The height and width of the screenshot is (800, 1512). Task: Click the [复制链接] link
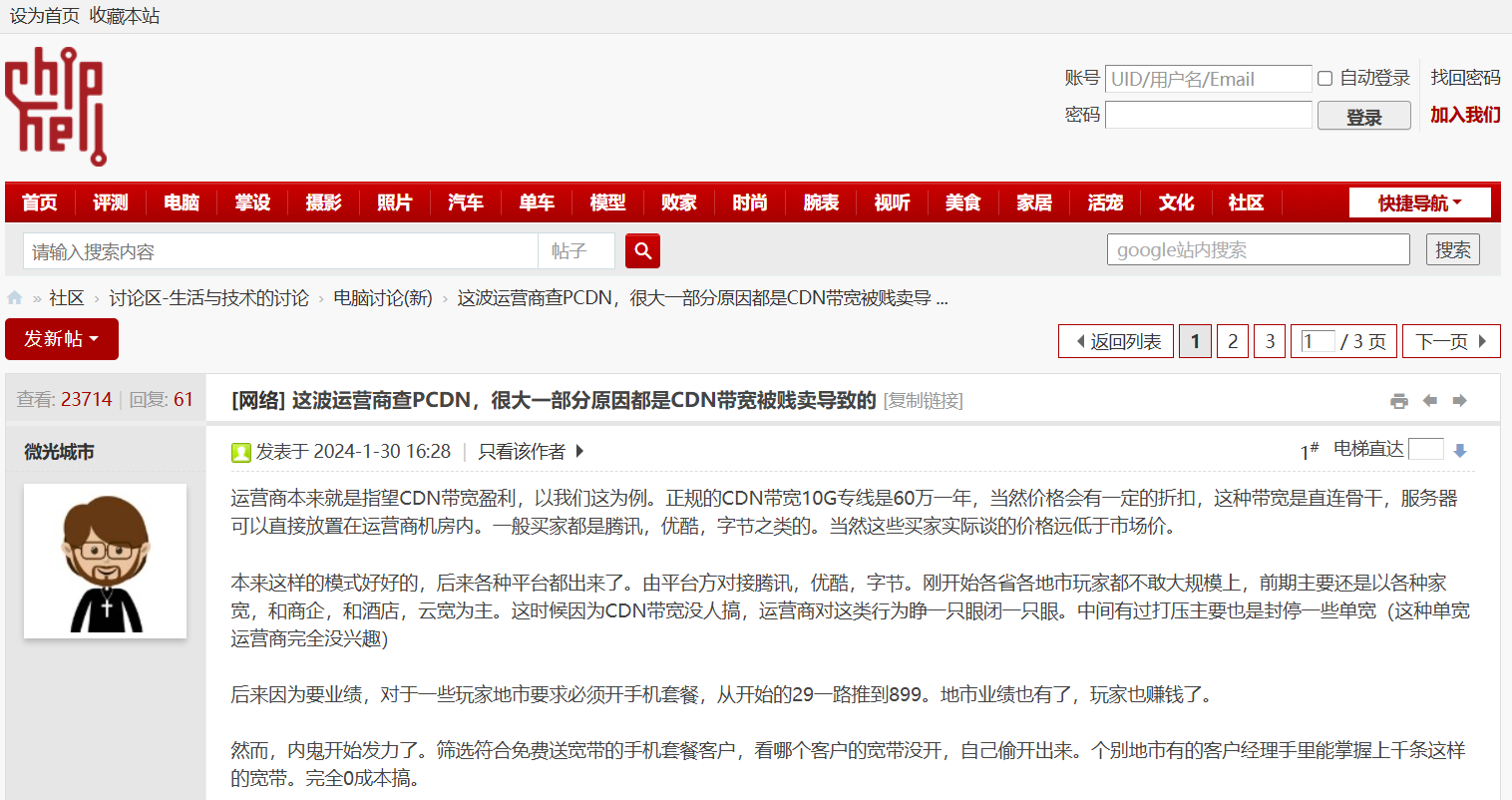924,401
